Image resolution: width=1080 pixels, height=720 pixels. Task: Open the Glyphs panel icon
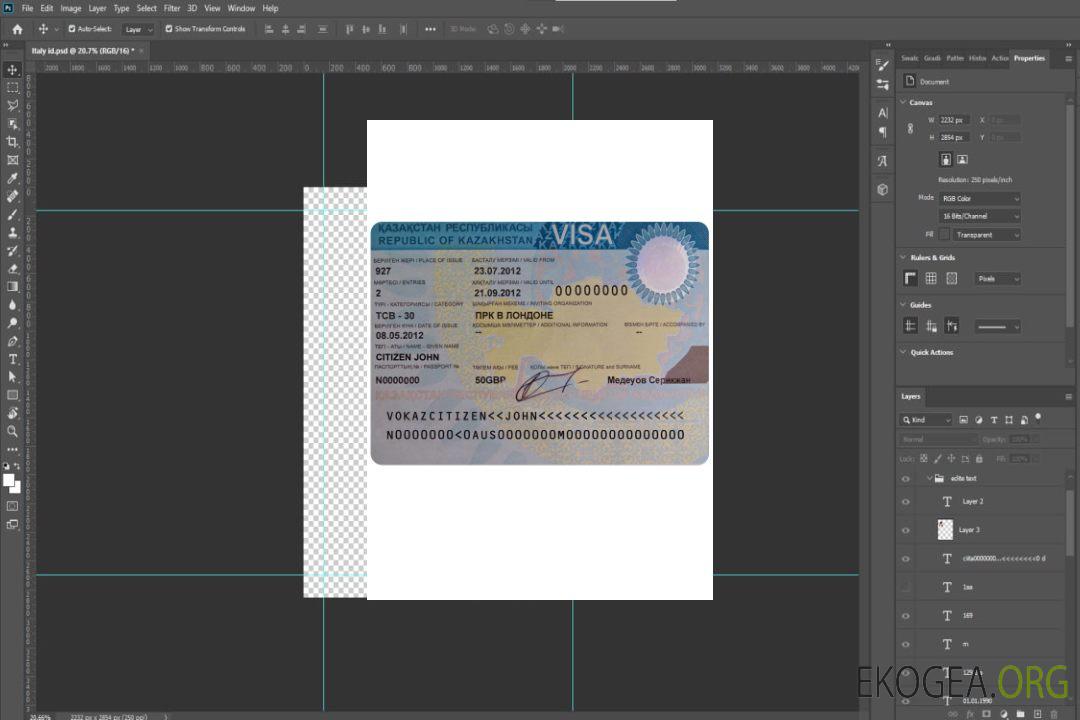click(883, 161)
